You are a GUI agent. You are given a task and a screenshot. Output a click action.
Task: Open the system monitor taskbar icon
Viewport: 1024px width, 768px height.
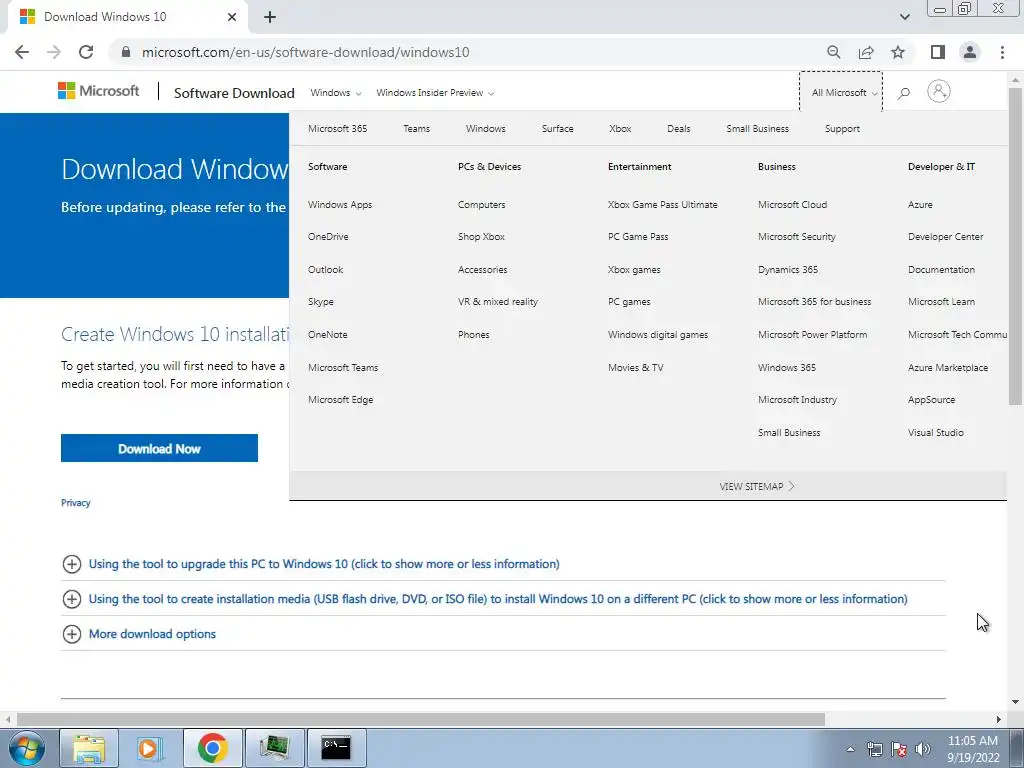274,748
